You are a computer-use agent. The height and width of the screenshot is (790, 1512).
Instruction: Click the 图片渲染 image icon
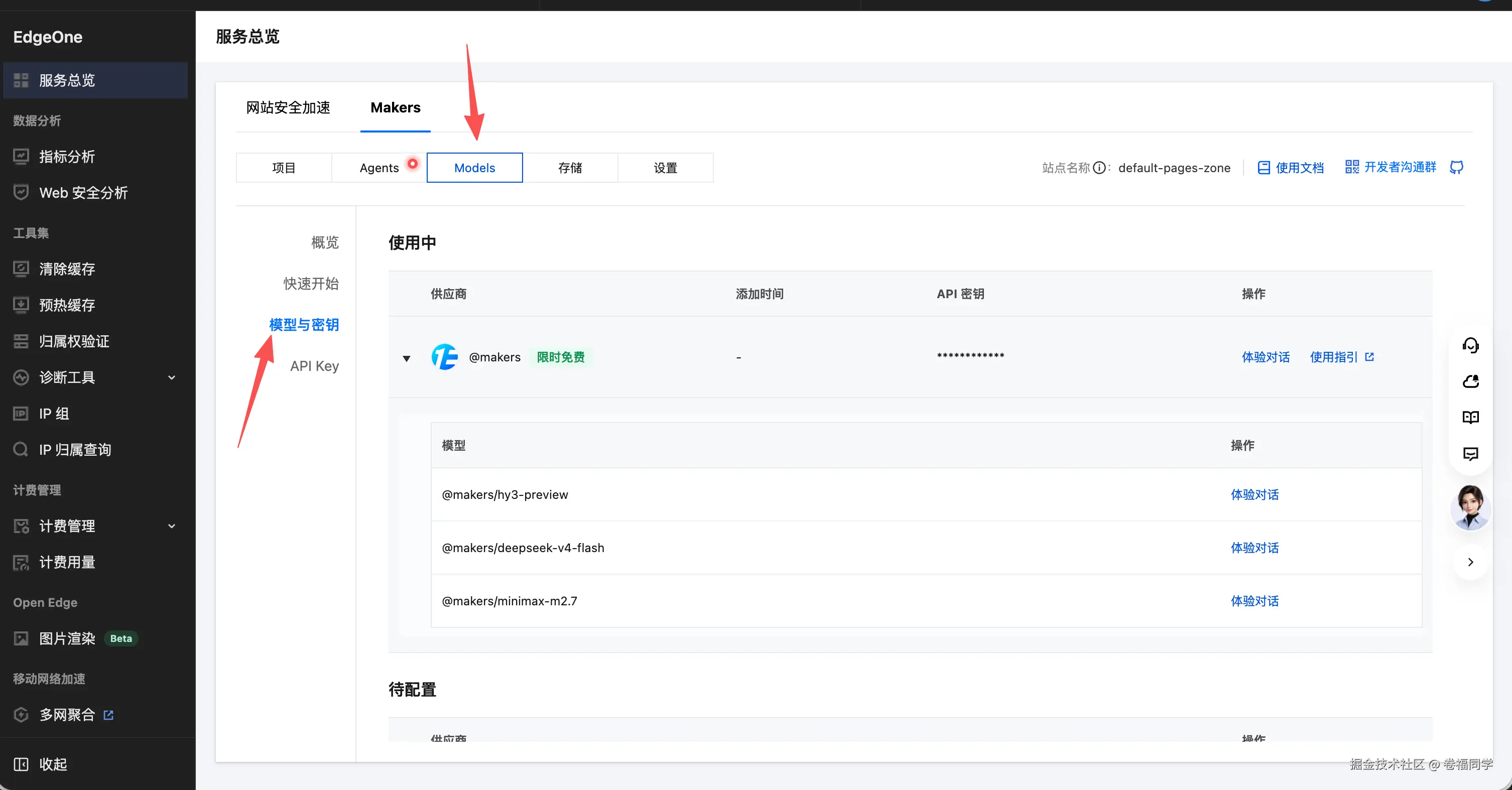[x=21, y=638]
